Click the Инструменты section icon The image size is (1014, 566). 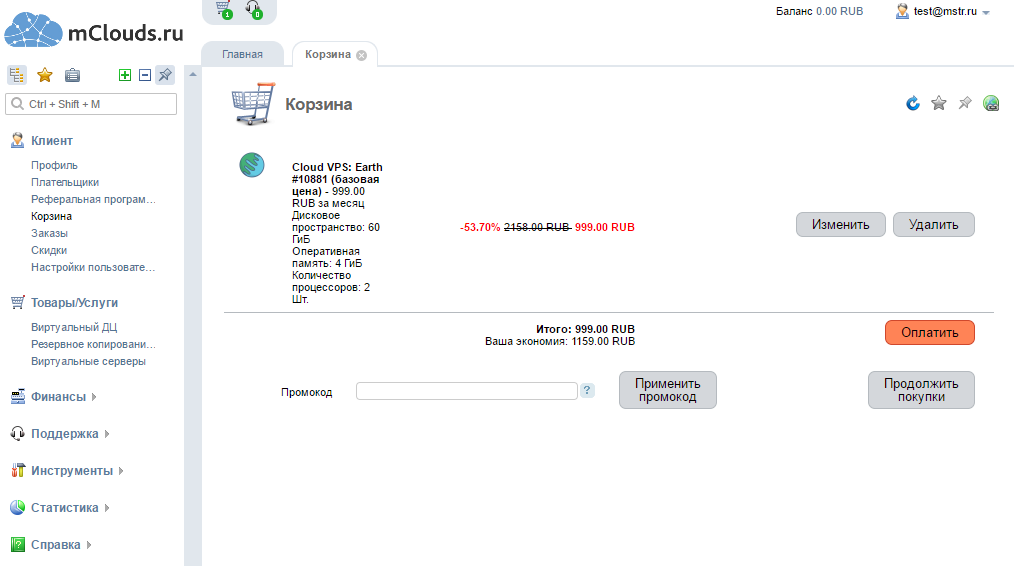[17, 470]
